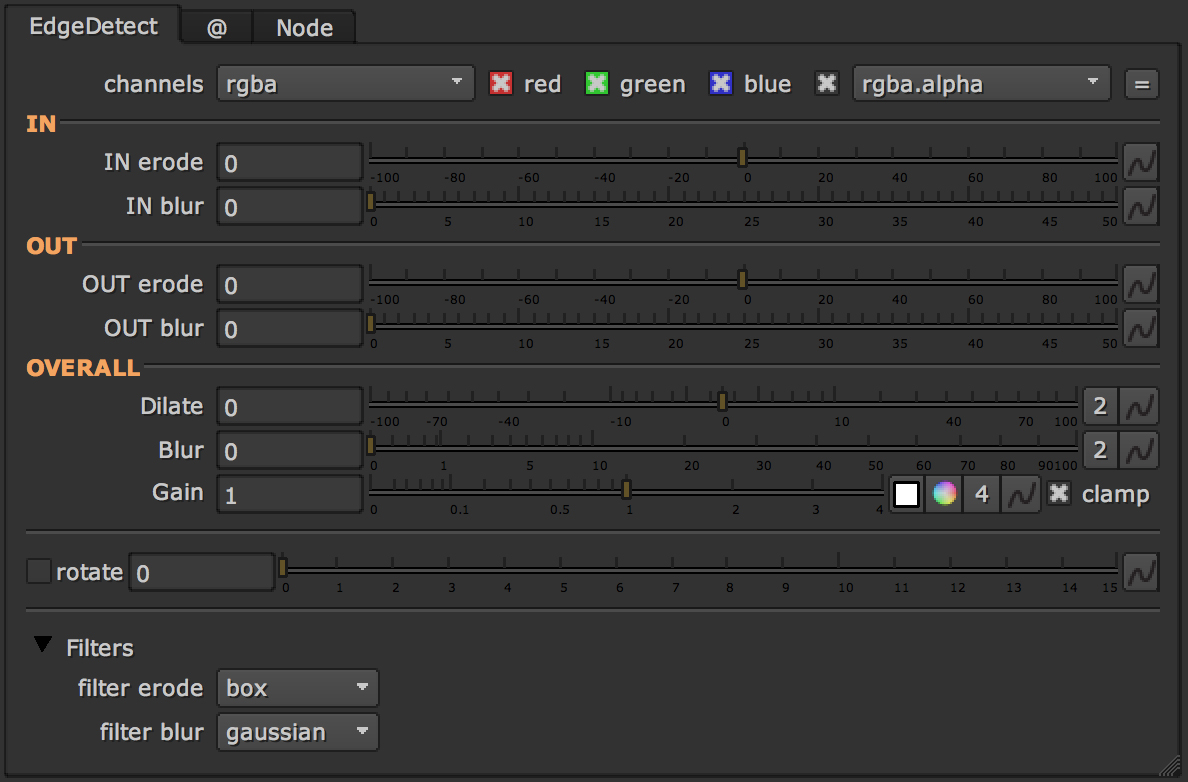Click animation curve icon for IN blur
Image resolution: width=1188 pixels, height=782 pixels.
click(1141, 206)
